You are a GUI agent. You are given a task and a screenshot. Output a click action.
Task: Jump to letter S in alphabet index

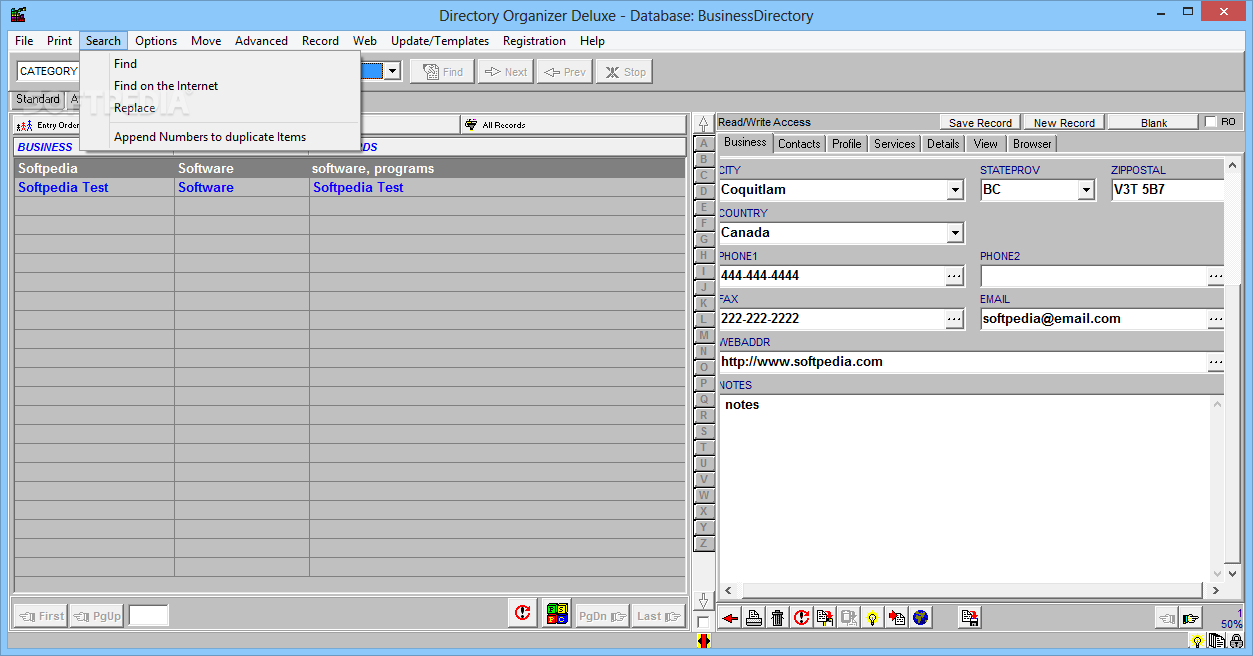click(x=704, y=431)
